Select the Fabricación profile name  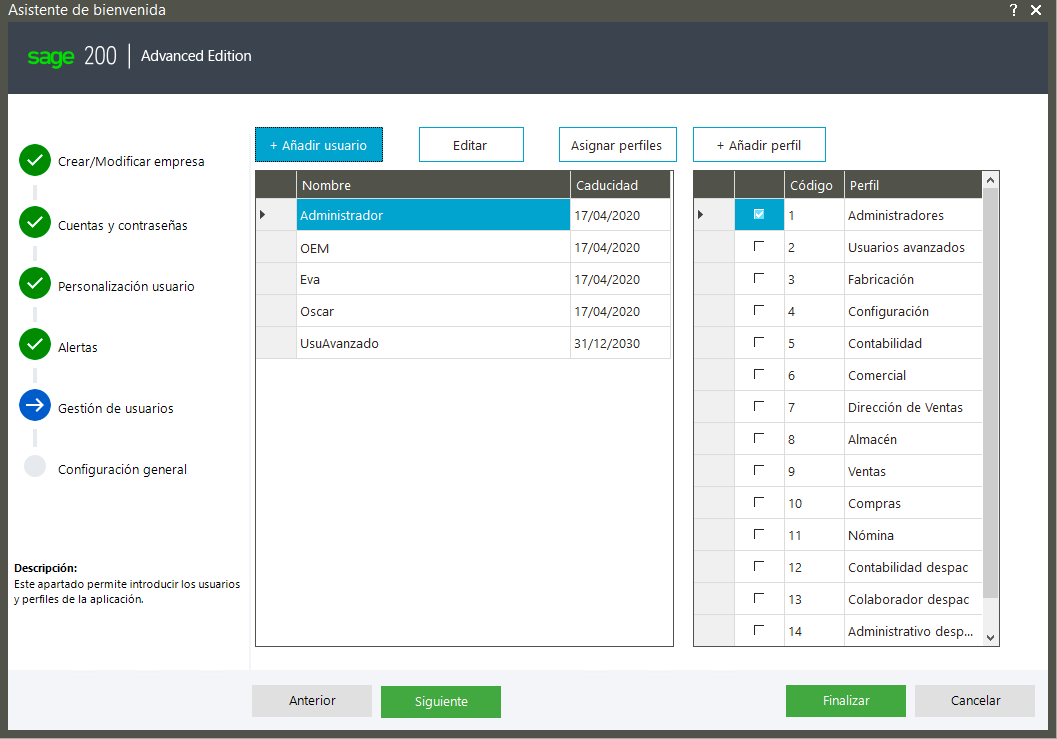pyautogui.click(x=881, y=279)
